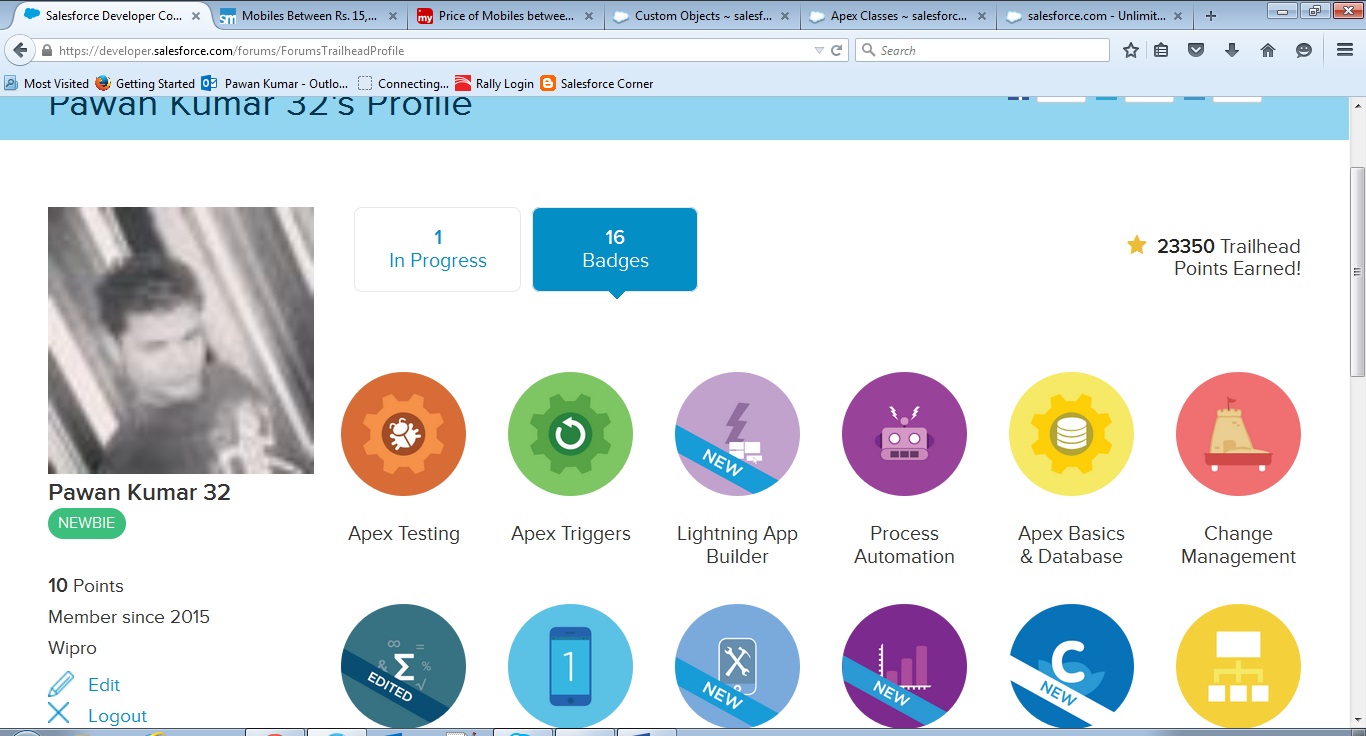
Task: Open a new browser tab
Action: pyautogui.click(x=1211, y=16)
